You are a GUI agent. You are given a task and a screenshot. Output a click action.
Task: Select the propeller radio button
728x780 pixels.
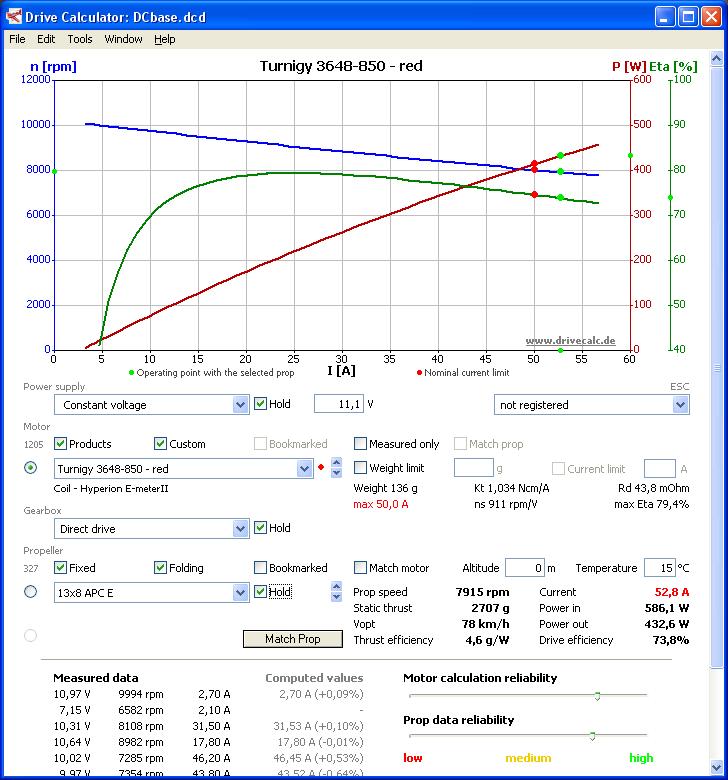click(x=30, y=591)
